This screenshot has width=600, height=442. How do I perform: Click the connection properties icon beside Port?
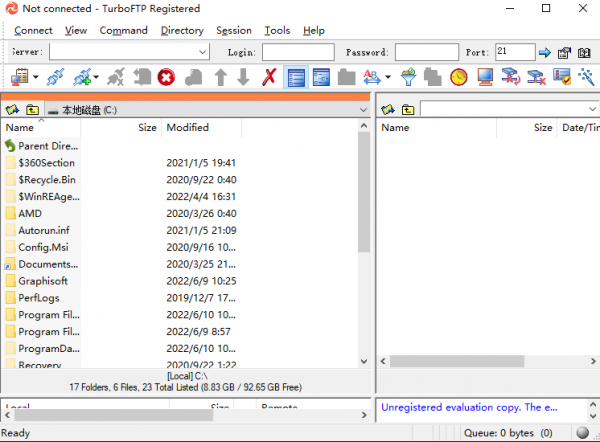pyautogui.click(x=564, y=52)
